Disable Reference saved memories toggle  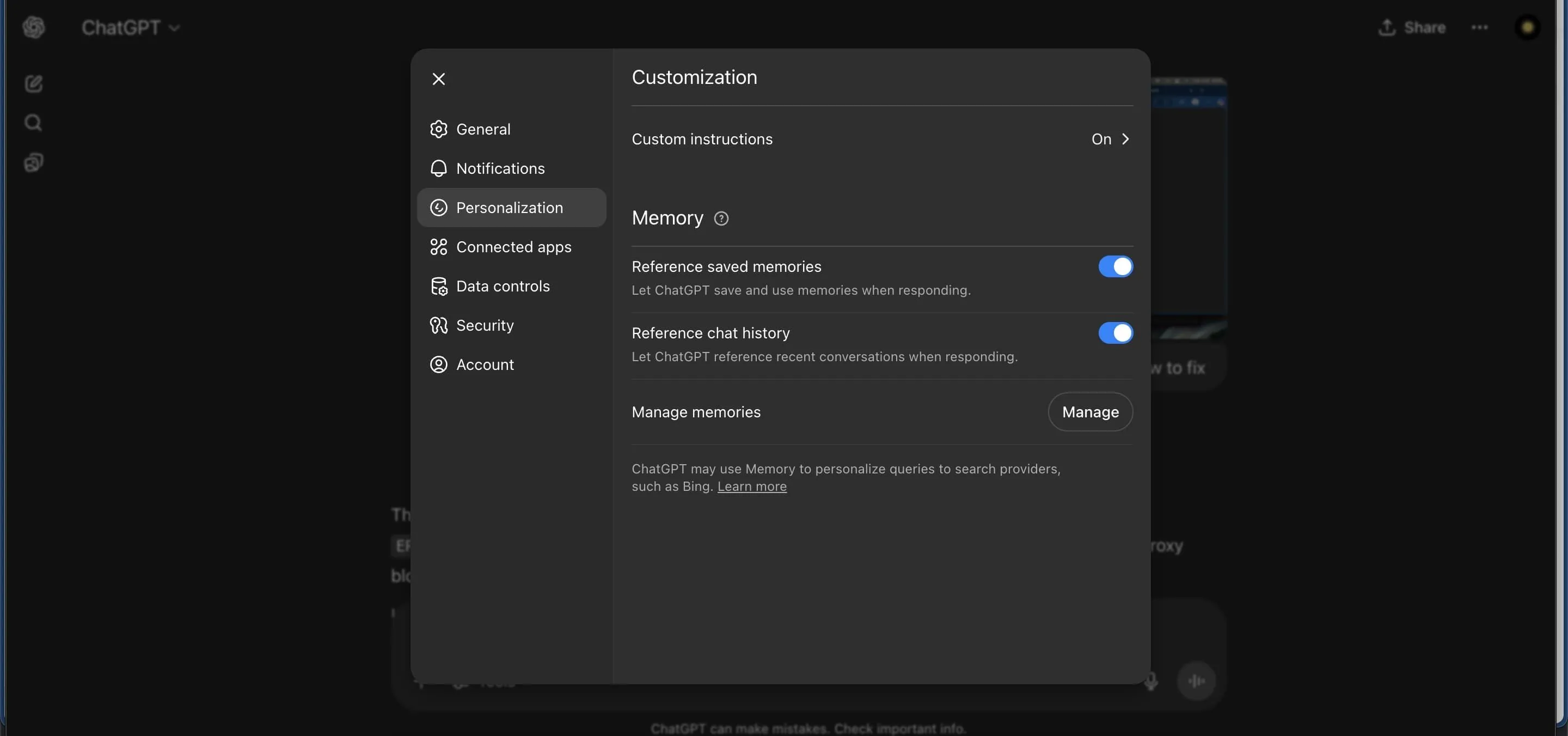(1115, 267)
